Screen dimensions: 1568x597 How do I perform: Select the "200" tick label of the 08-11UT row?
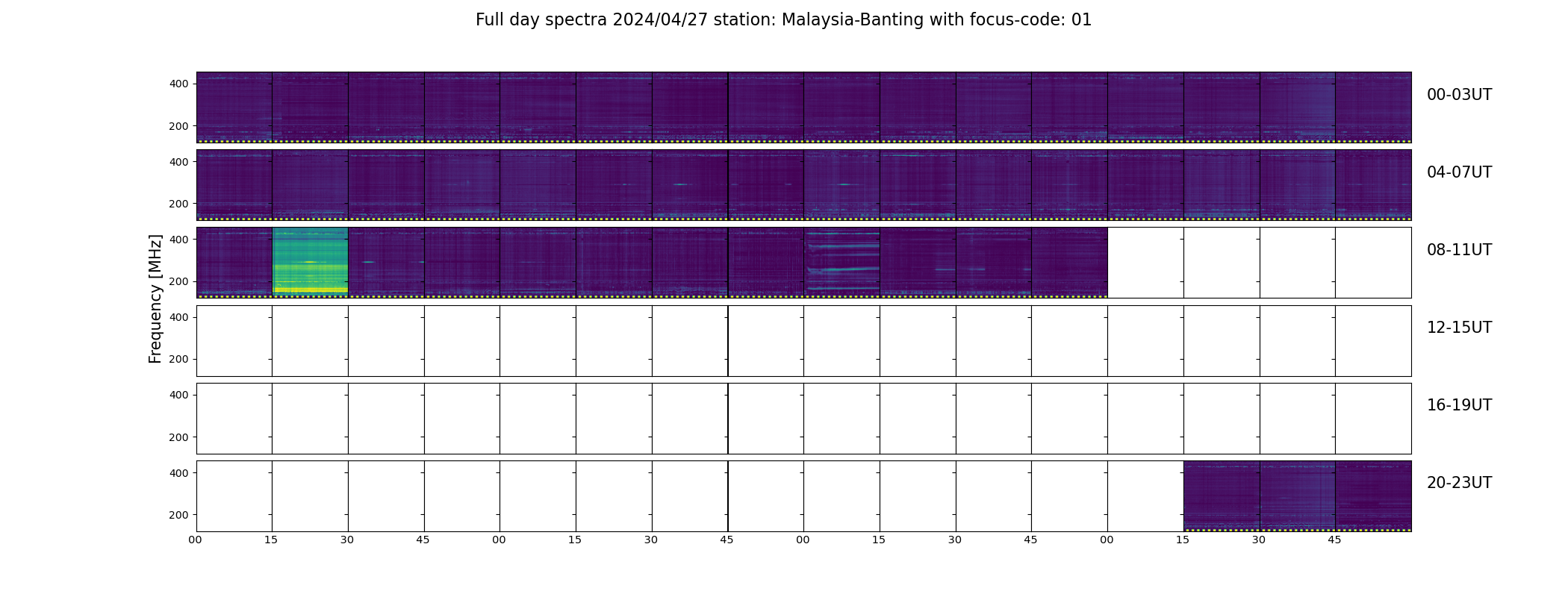[179, 281]
